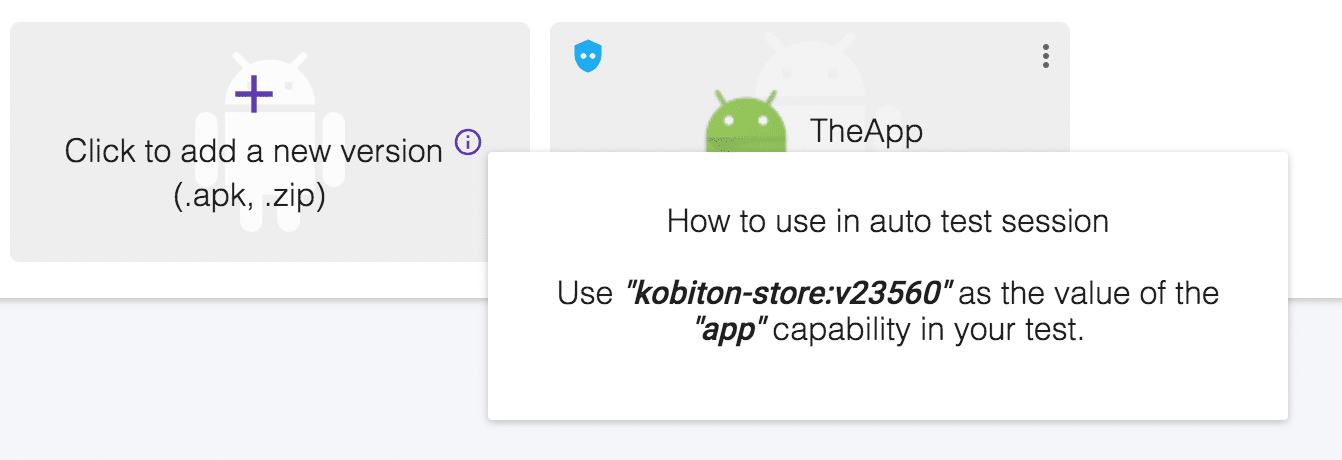
Task: Open the three-dot menu on TheApp card
Action: point(1045,56)
